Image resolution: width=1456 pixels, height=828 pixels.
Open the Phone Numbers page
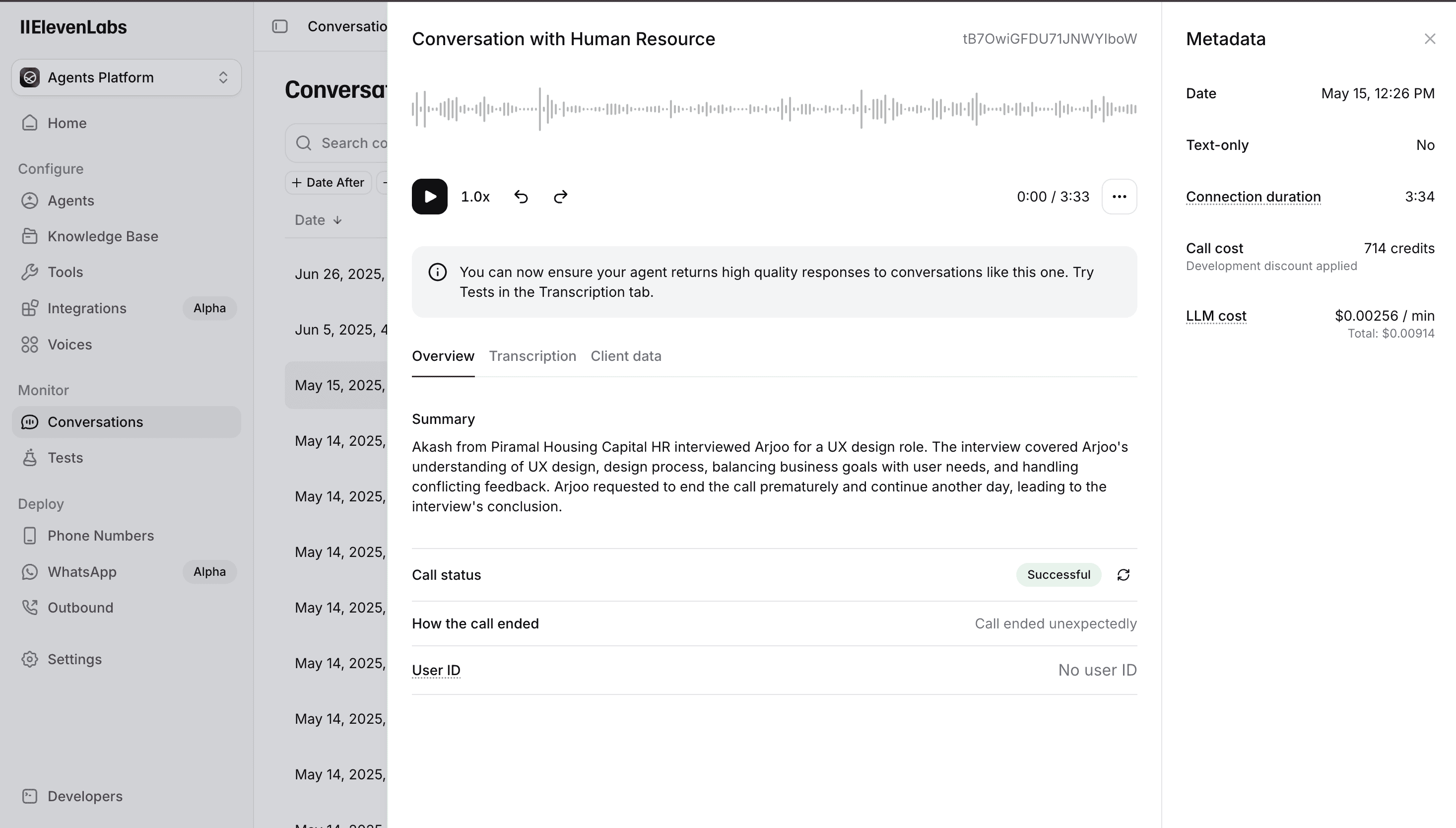pos(100,536)
